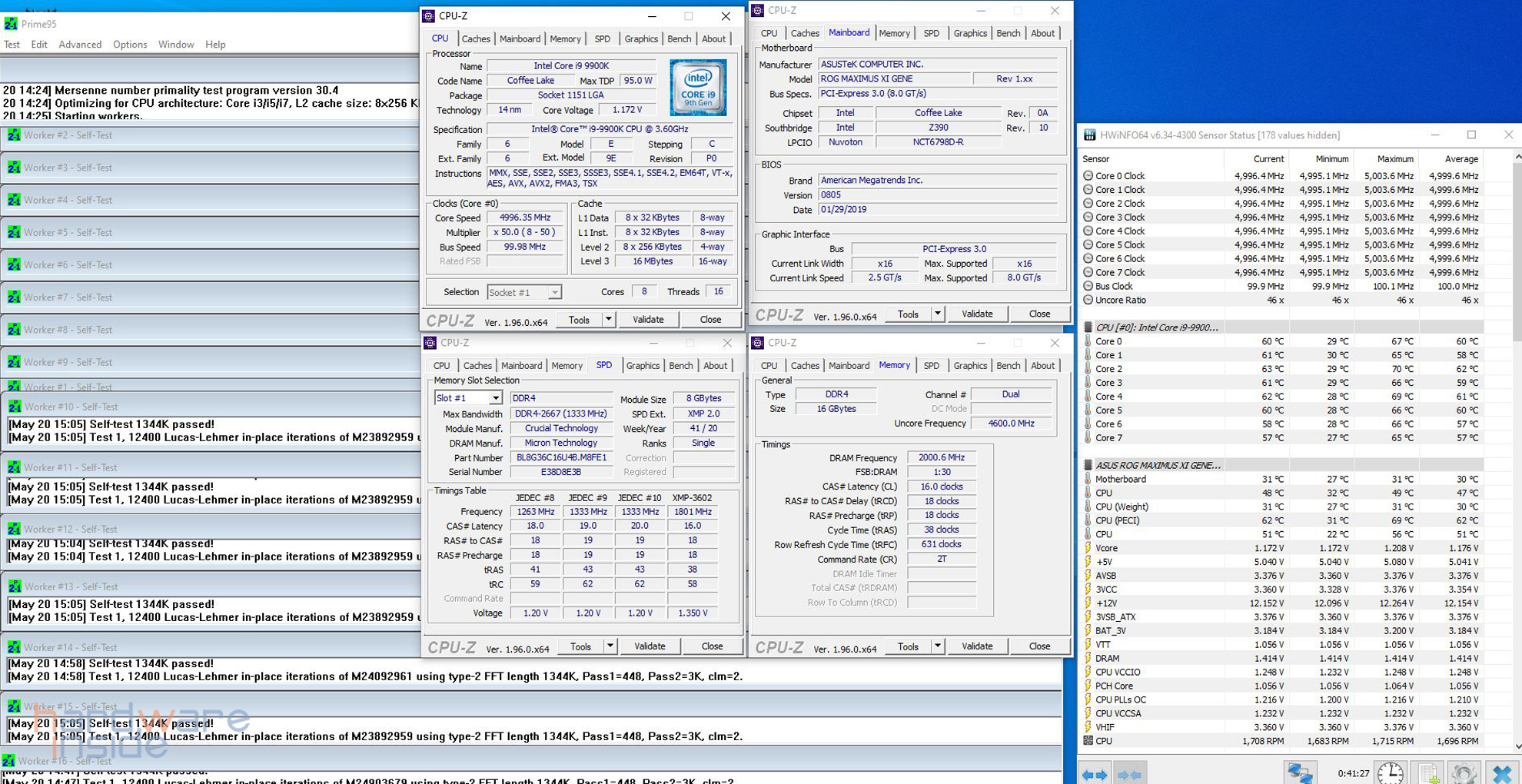Open the remote network monitoring icon in HWiNFO
The width and height of the screenshot is (1522, 784).
pos(1301,772)
